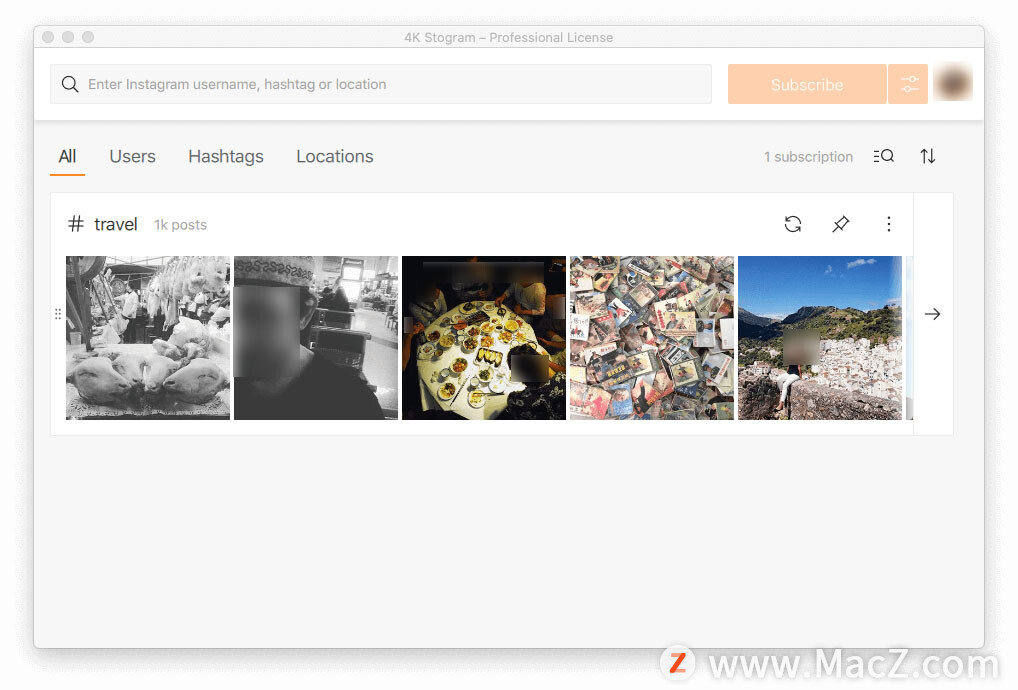Click the 1k posts count
The image size is (1018, 690).
tap(180, 225)
